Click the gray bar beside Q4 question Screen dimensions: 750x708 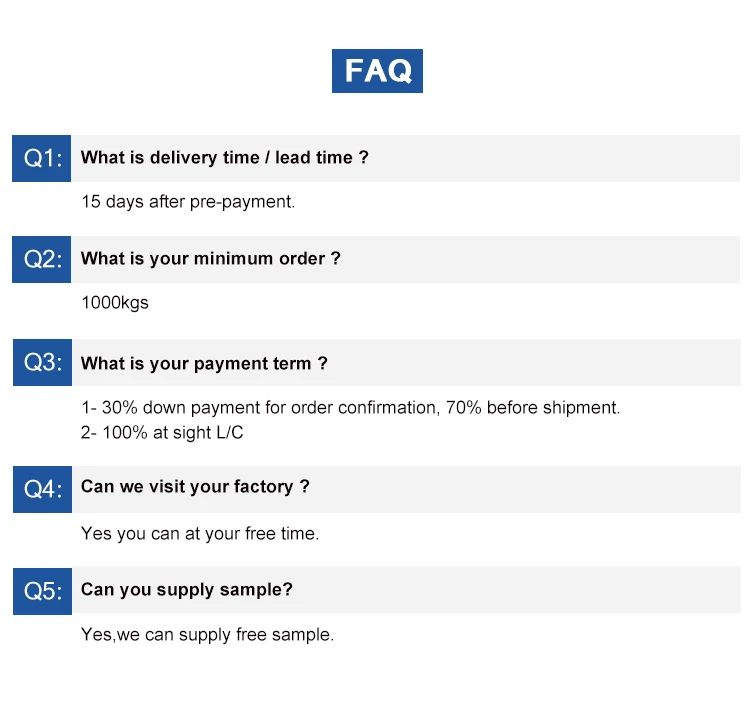[x=407, y=489]
